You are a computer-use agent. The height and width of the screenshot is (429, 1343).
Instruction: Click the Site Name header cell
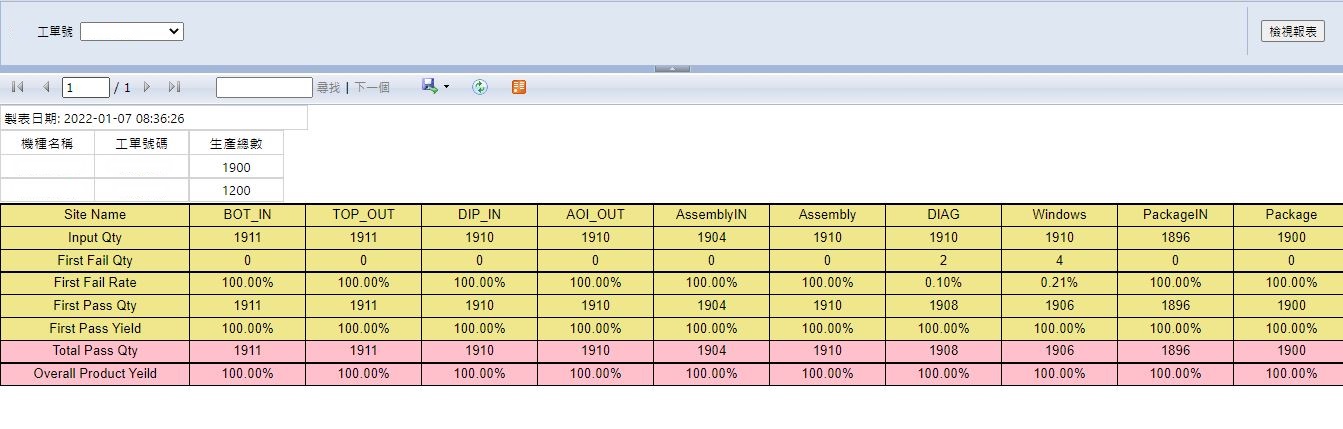(x=95, y=215)
